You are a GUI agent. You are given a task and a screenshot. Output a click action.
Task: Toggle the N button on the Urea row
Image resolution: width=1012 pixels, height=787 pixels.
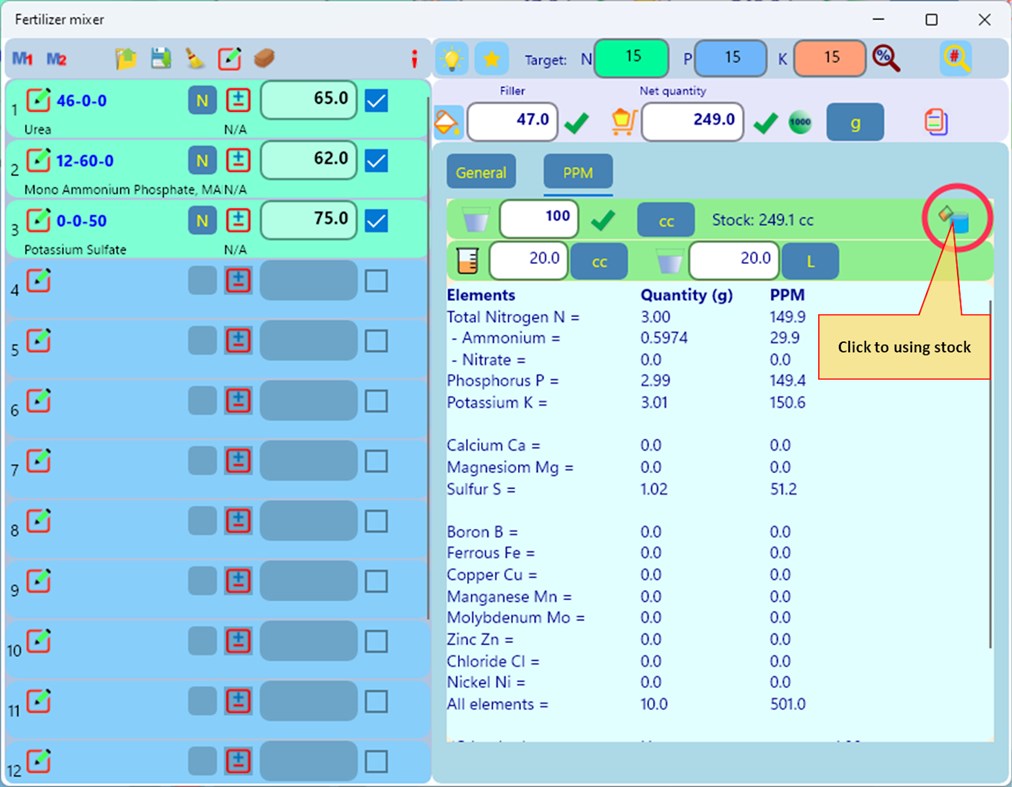[201, 101]
